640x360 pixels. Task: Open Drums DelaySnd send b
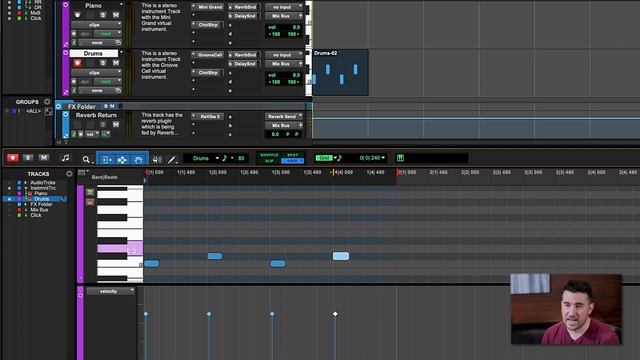click(x=245, y=64)
